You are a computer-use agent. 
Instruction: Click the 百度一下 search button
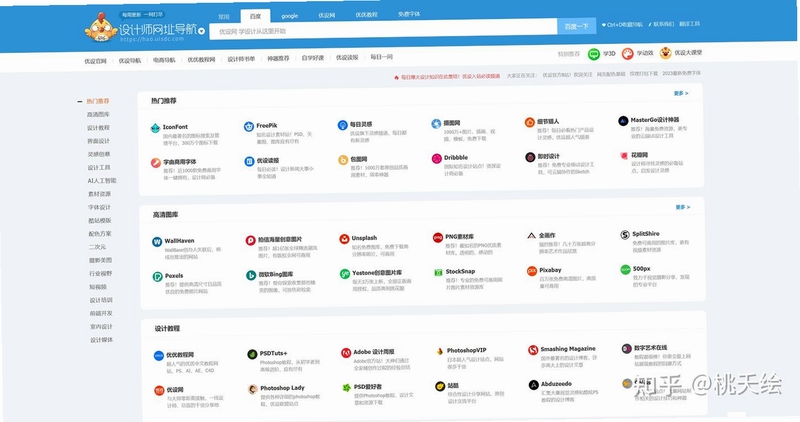577,26
